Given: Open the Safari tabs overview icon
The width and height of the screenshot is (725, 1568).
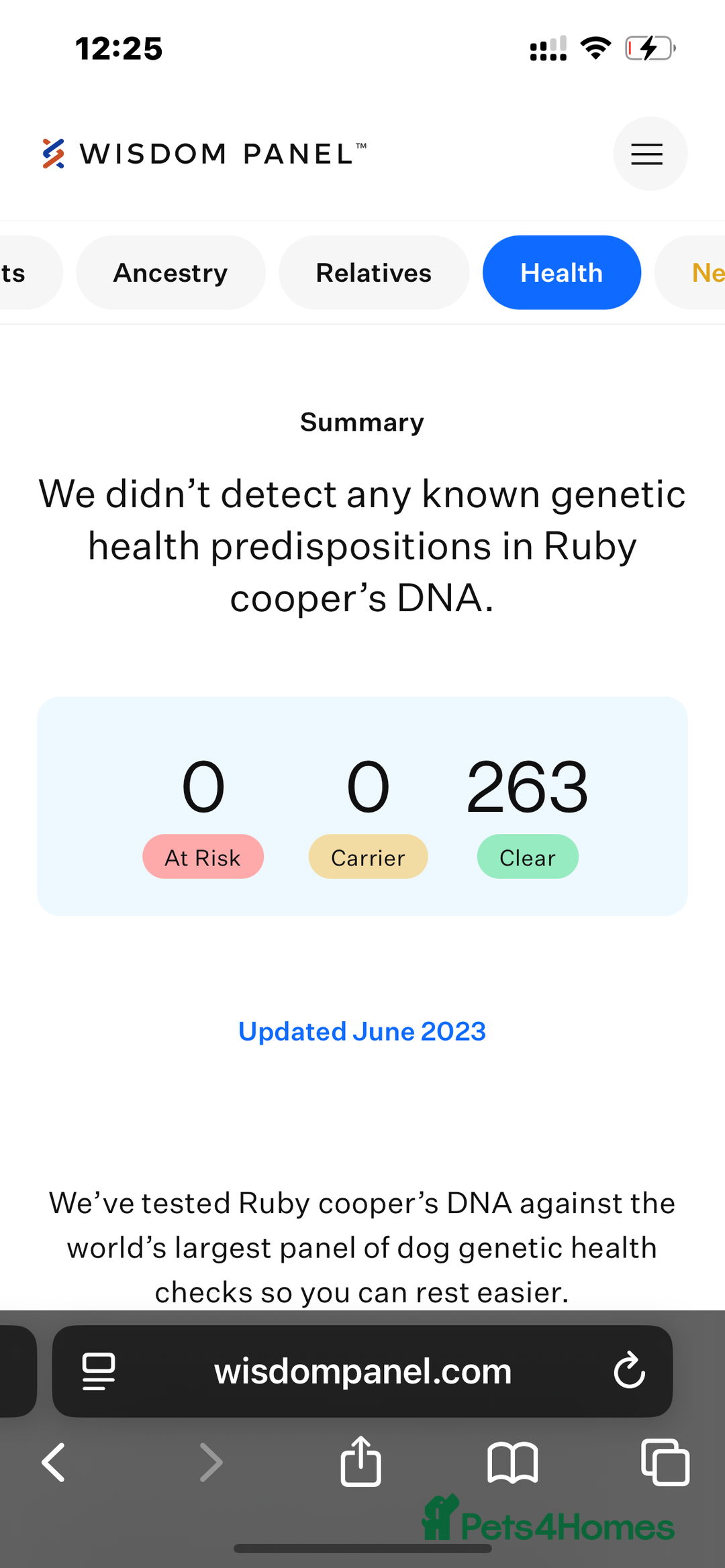Looking at the screenshot, I should point(665,1462).
